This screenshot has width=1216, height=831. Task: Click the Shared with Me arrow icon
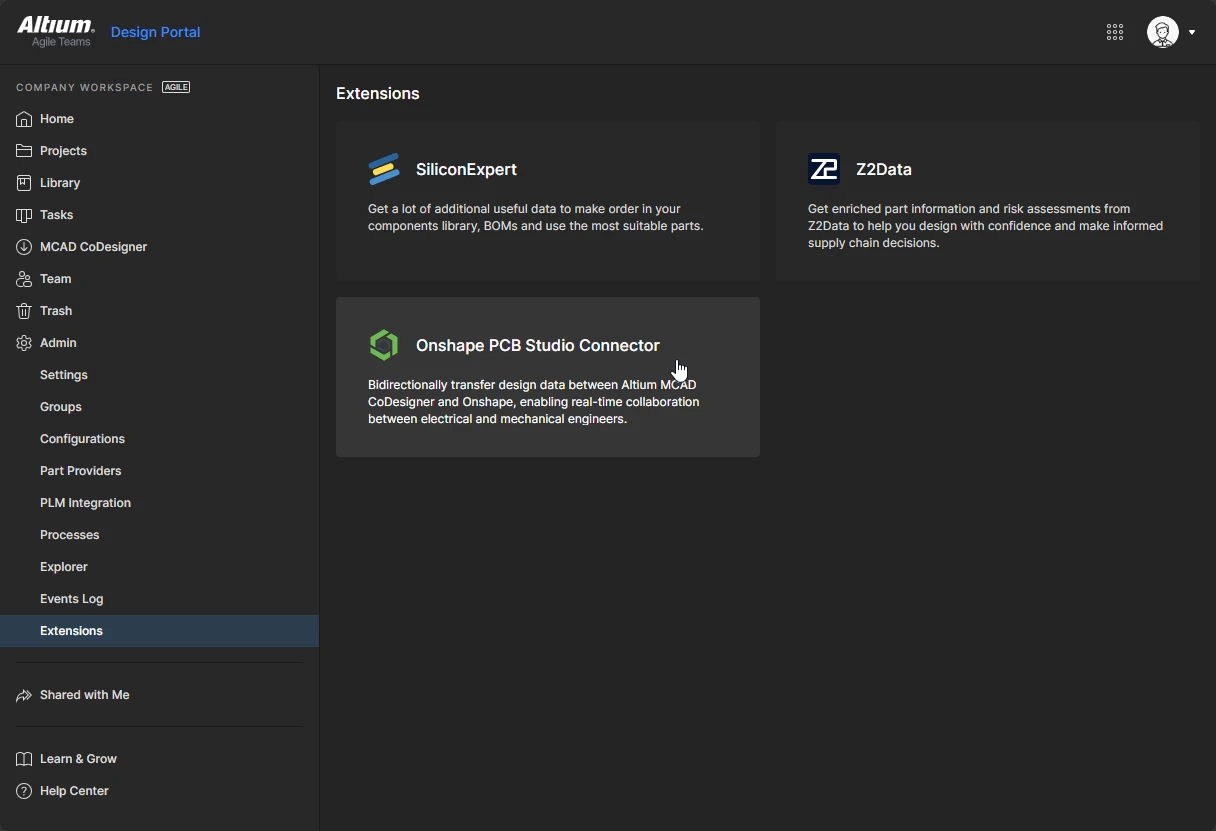24,695
